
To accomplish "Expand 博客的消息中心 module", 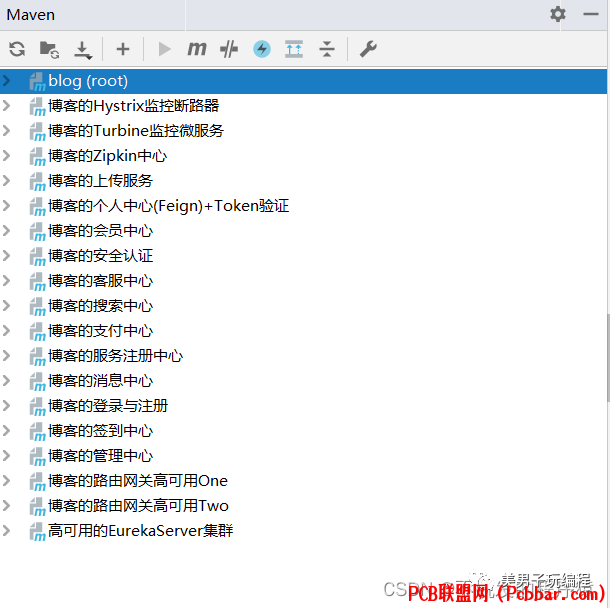I will (x=6, y=380).
